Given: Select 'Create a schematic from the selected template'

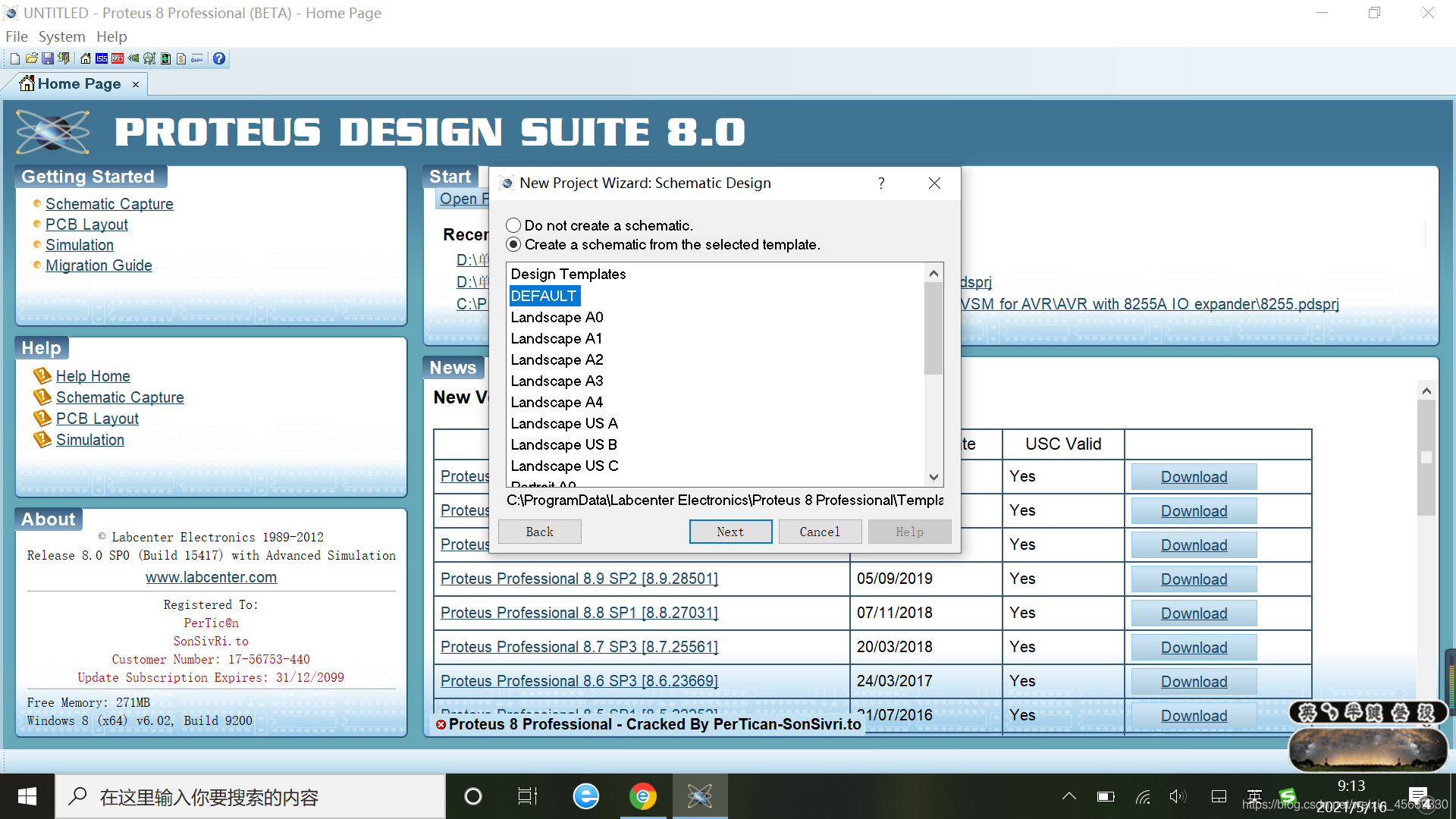Looking at the screenshot, I should click(514, 244).
